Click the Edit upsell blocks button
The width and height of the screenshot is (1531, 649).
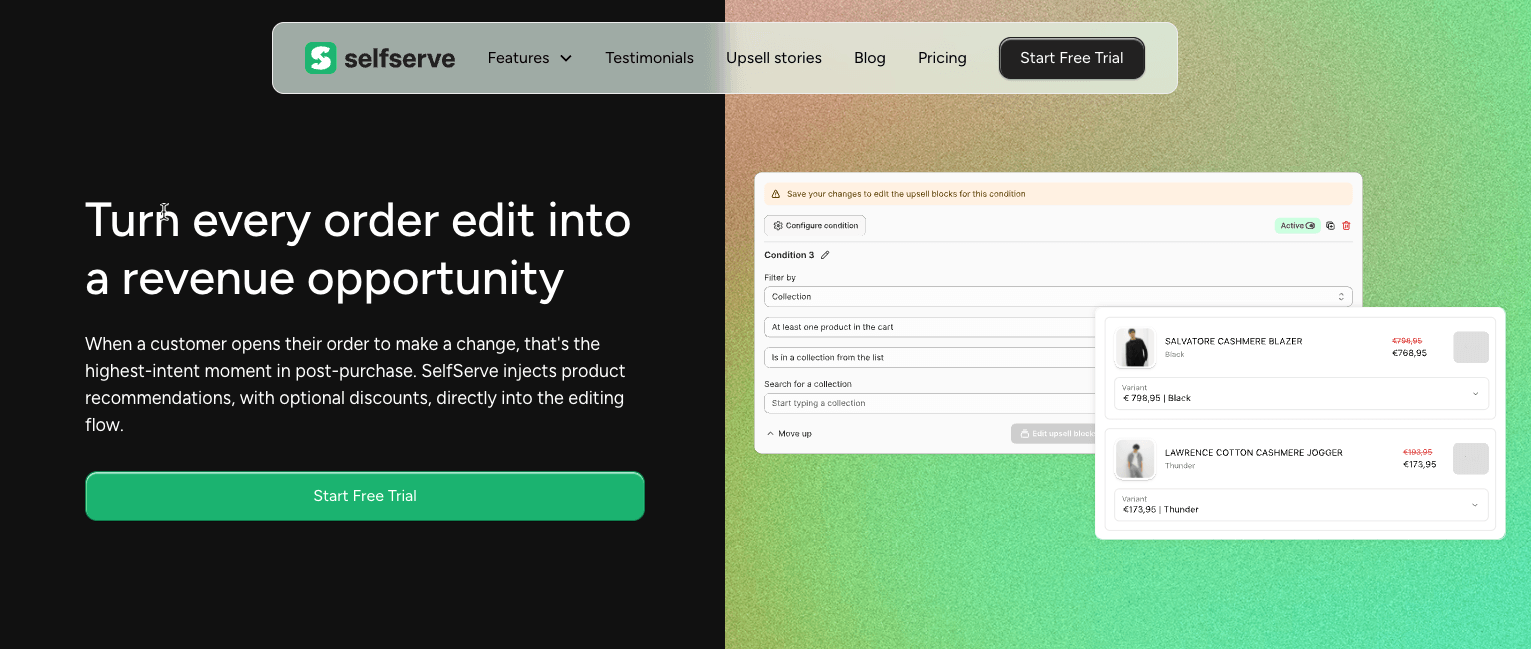pyautogui.click(x=1054, y=434)
